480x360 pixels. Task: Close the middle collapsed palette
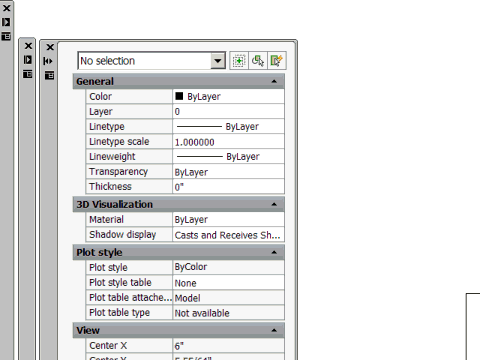tap(28, 46)
